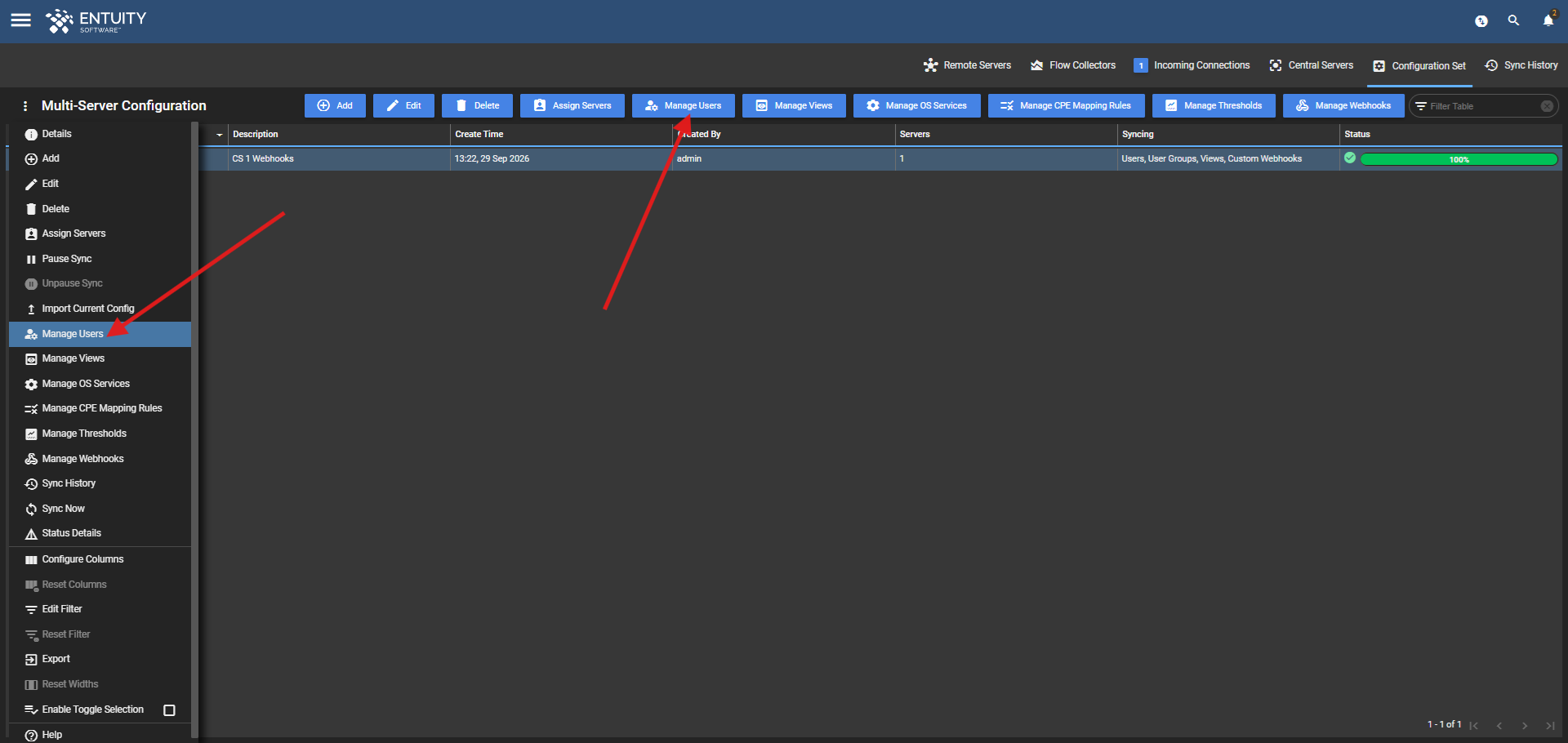Image resolution: width=1568 pixels, height=743 pixels.
Task: Click the Edit toolbar button
Action: [403, 106]
